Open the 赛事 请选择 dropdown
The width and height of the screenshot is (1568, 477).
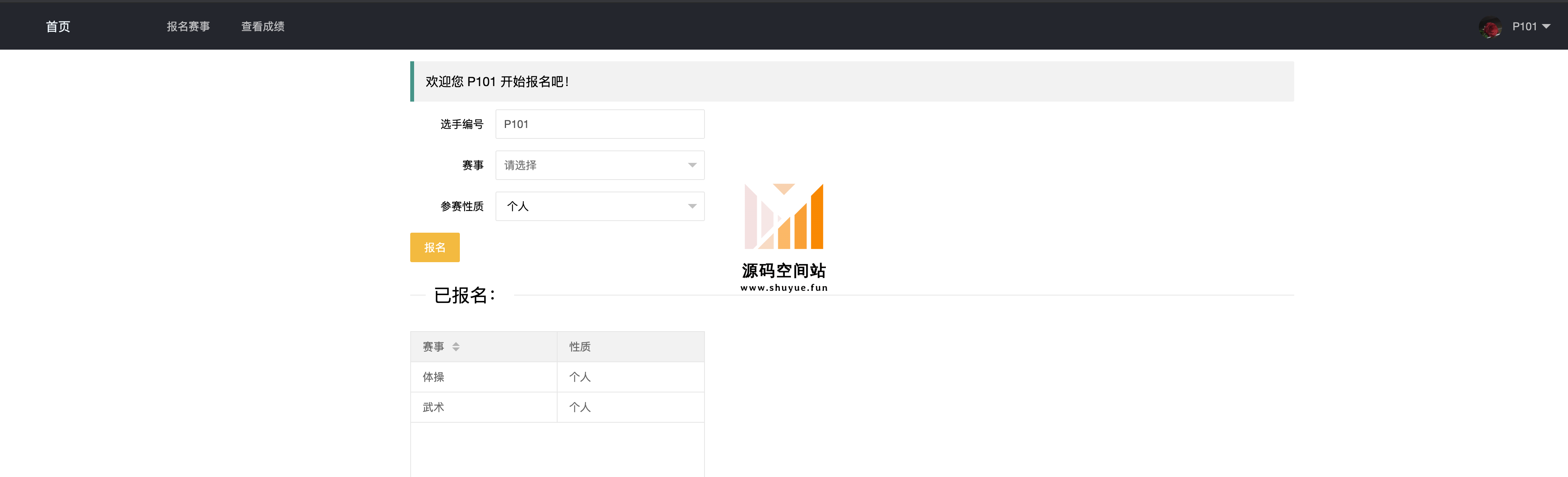click(x=599, y=165)
